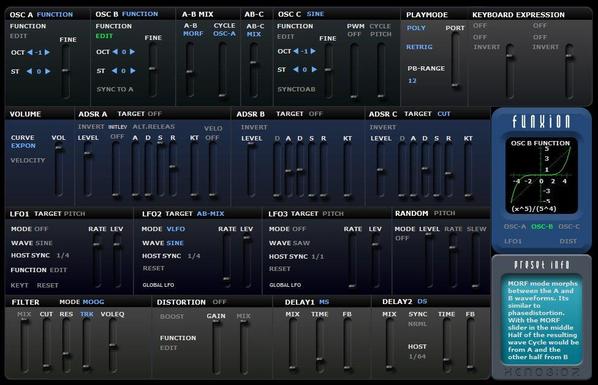Click the OSC B function graph display
598x385 pixels.
point(541,176)
